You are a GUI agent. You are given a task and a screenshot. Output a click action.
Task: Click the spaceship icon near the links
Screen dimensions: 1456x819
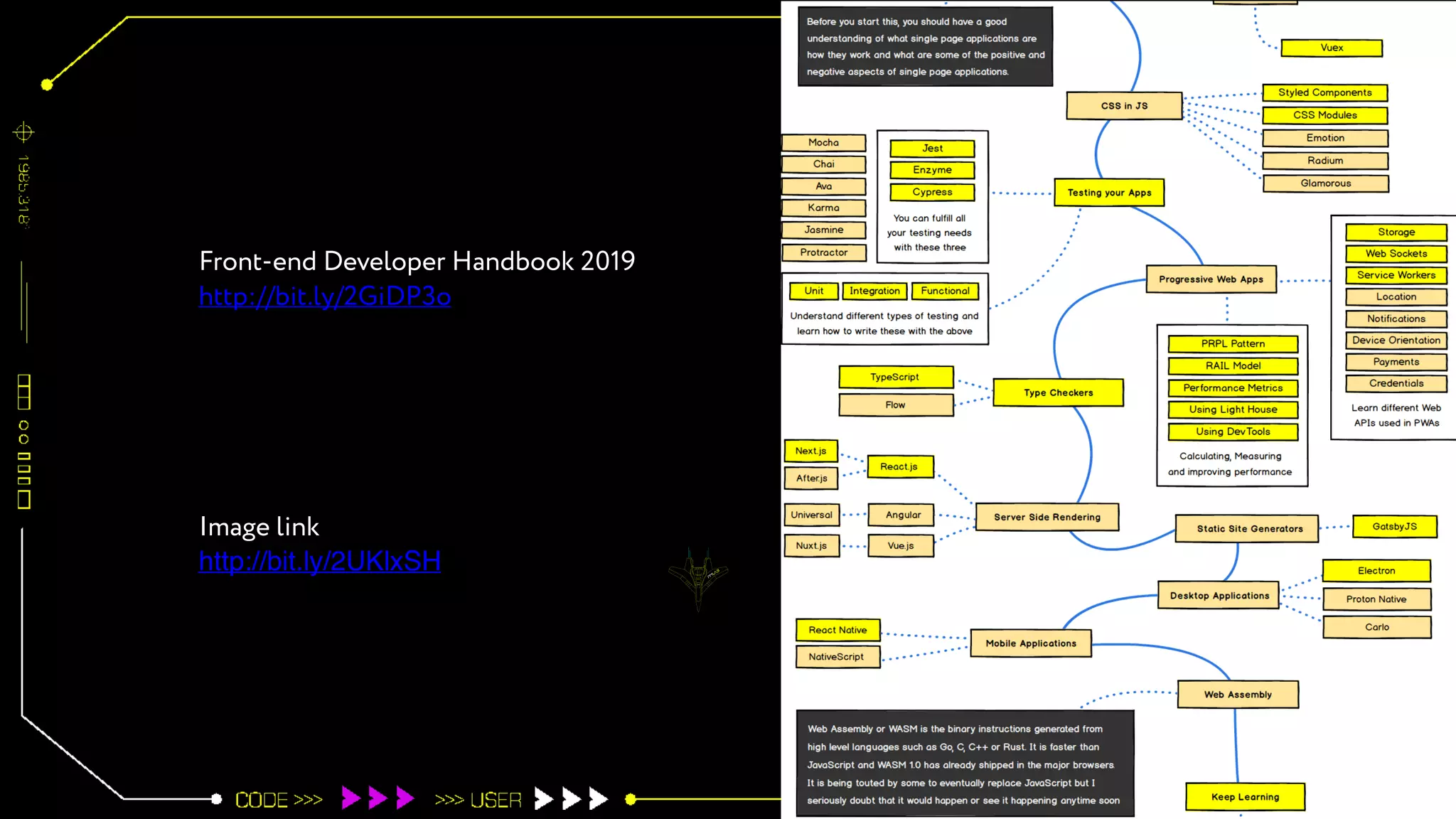pyautogui.click(x=698, y=577)
